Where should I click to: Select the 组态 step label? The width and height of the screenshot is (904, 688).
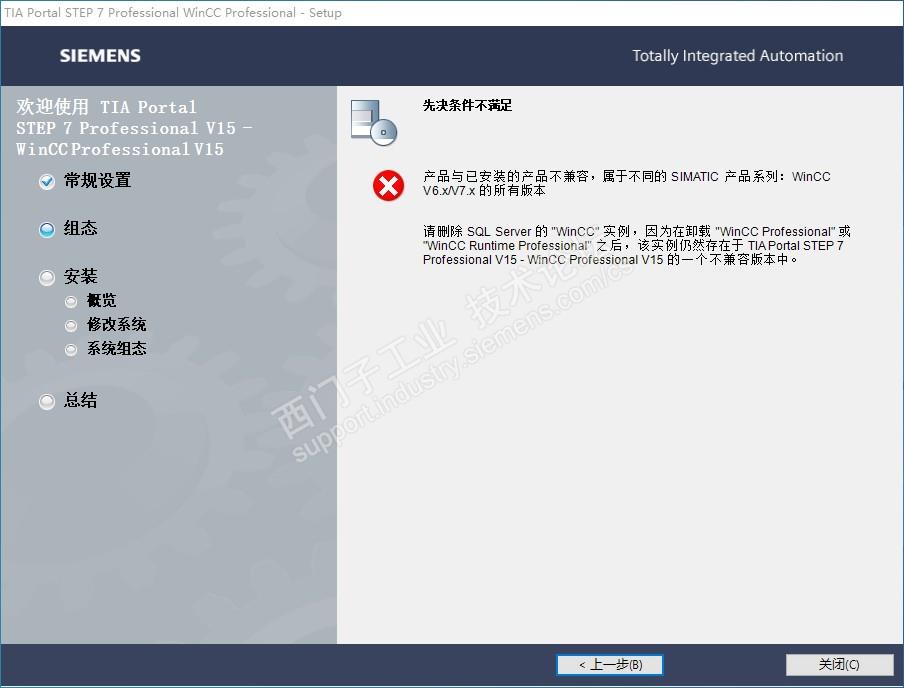click(x=80, y=228)
